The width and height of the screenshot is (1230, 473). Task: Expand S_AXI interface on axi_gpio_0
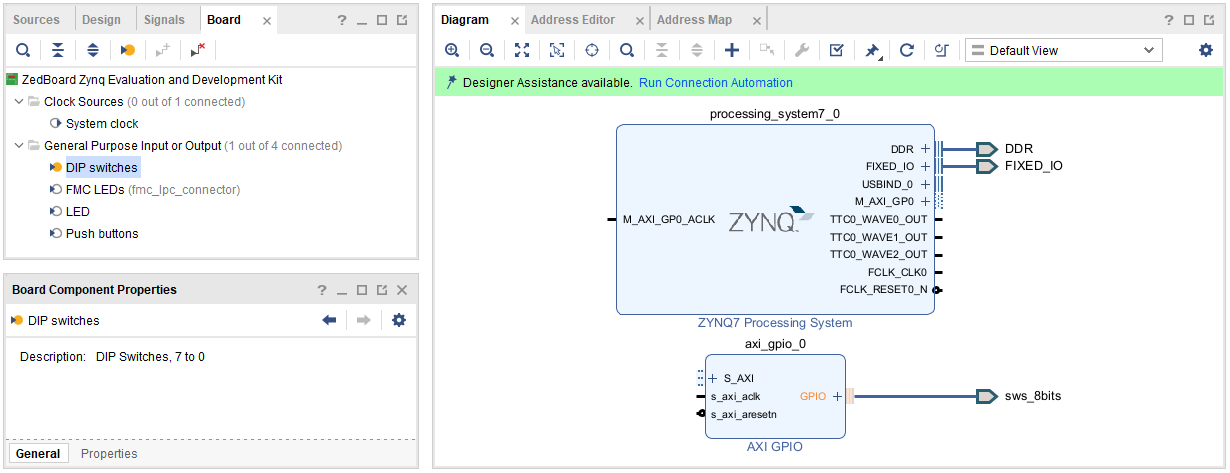[x=713, y=379]
